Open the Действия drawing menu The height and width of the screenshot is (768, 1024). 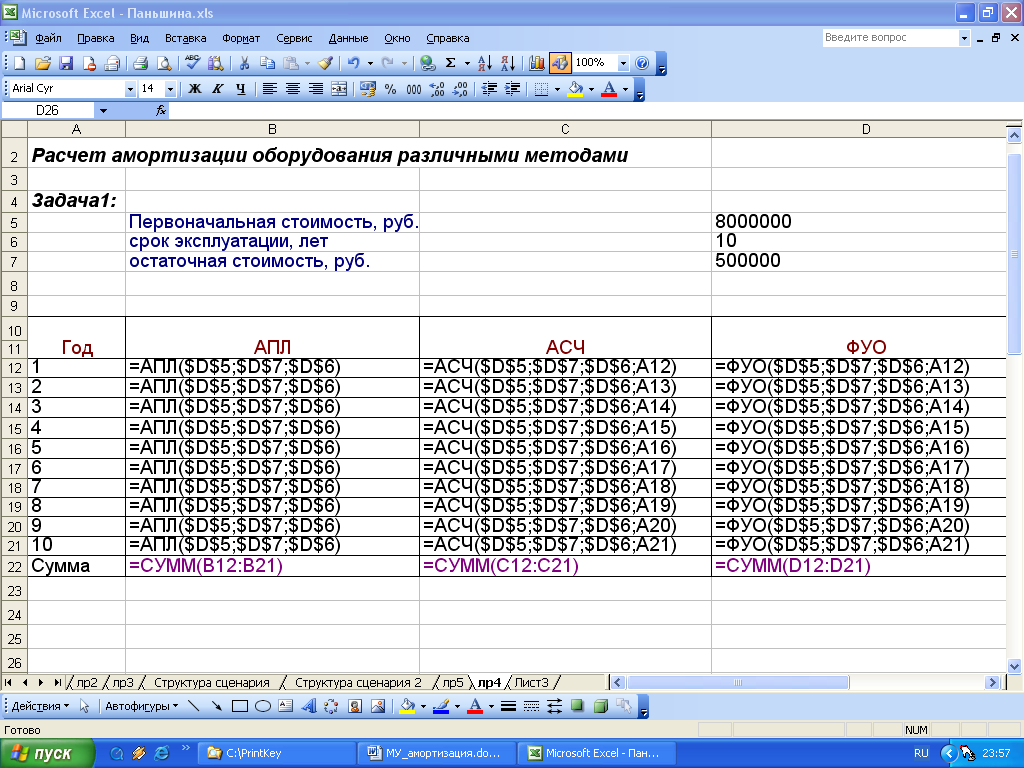coord(40,706)
